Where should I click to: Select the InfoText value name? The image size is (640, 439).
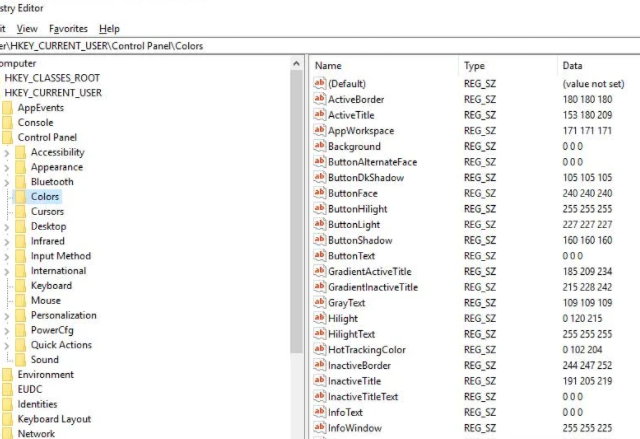[345, 412]
